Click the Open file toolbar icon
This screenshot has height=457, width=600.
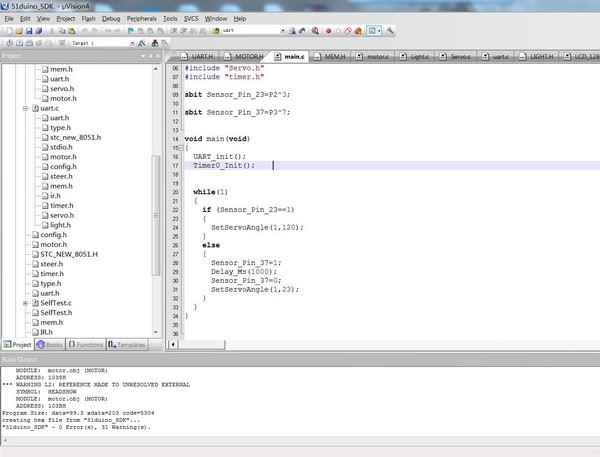[x=17, y=31]
